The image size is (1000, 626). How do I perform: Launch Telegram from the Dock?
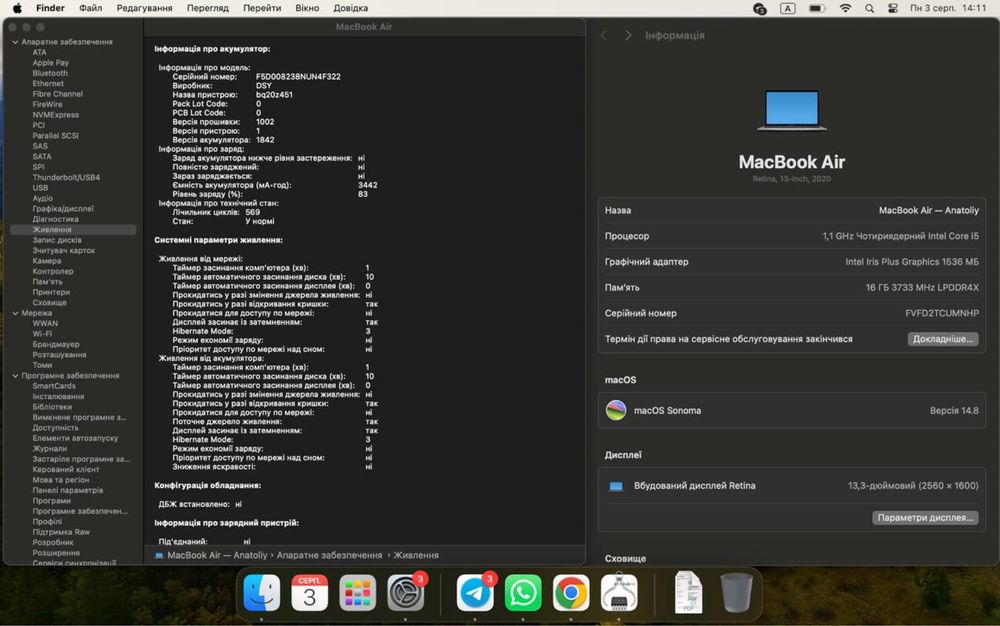pyautogui.click(x=475, y=593)
